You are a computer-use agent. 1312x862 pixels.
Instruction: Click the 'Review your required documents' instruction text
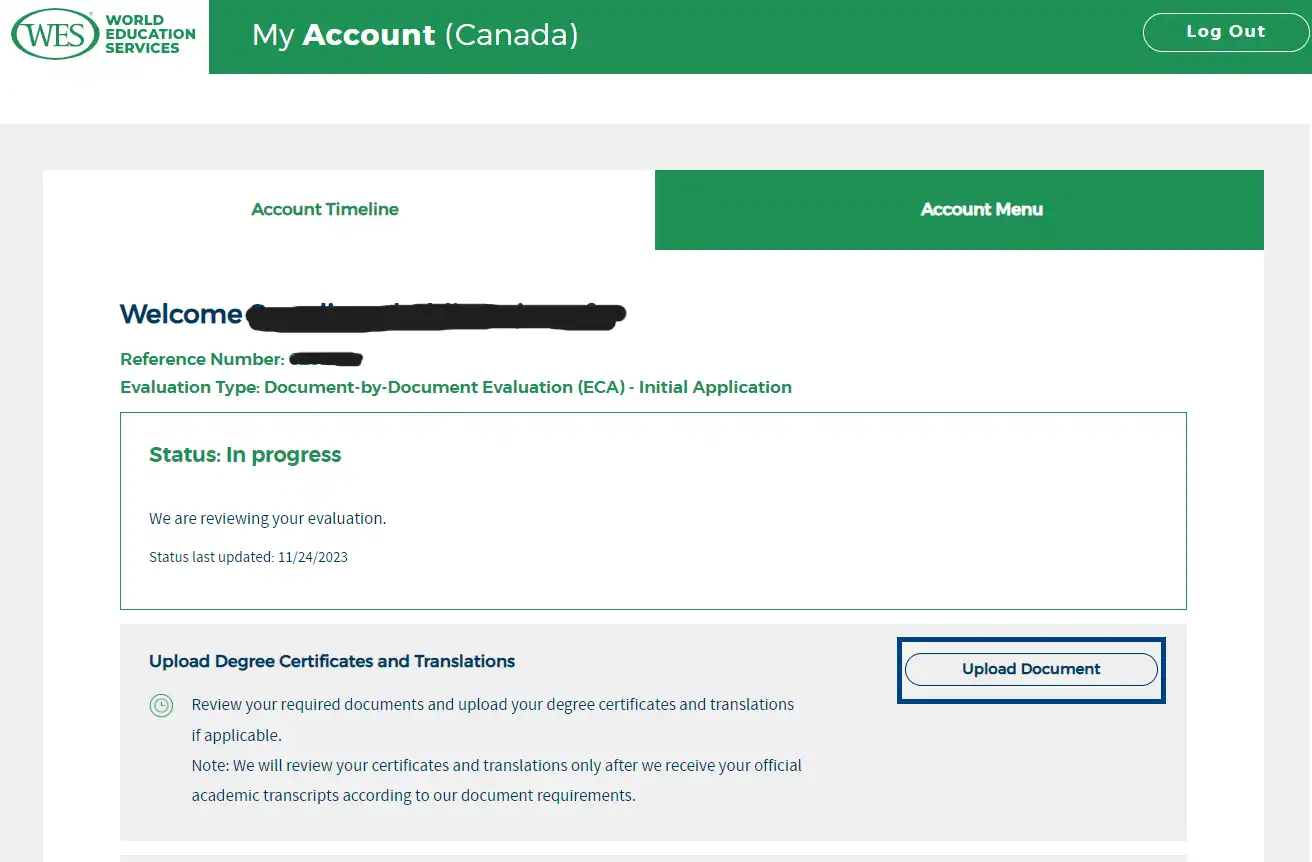click(x=492, y=720)
